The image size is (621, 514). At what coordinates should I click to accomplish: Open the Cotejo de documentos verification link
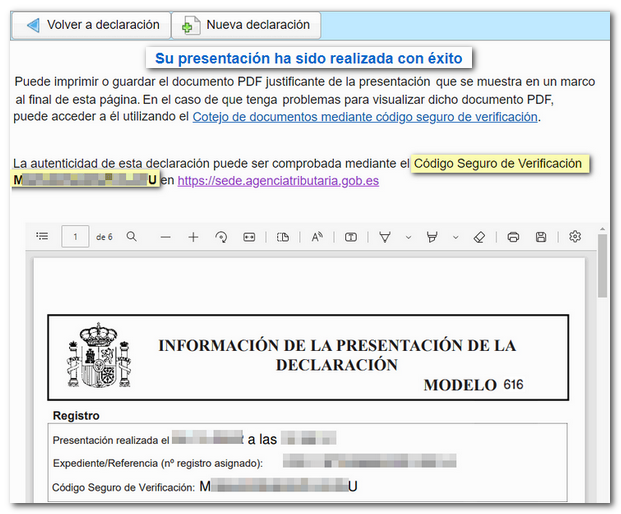pos(365,117)
